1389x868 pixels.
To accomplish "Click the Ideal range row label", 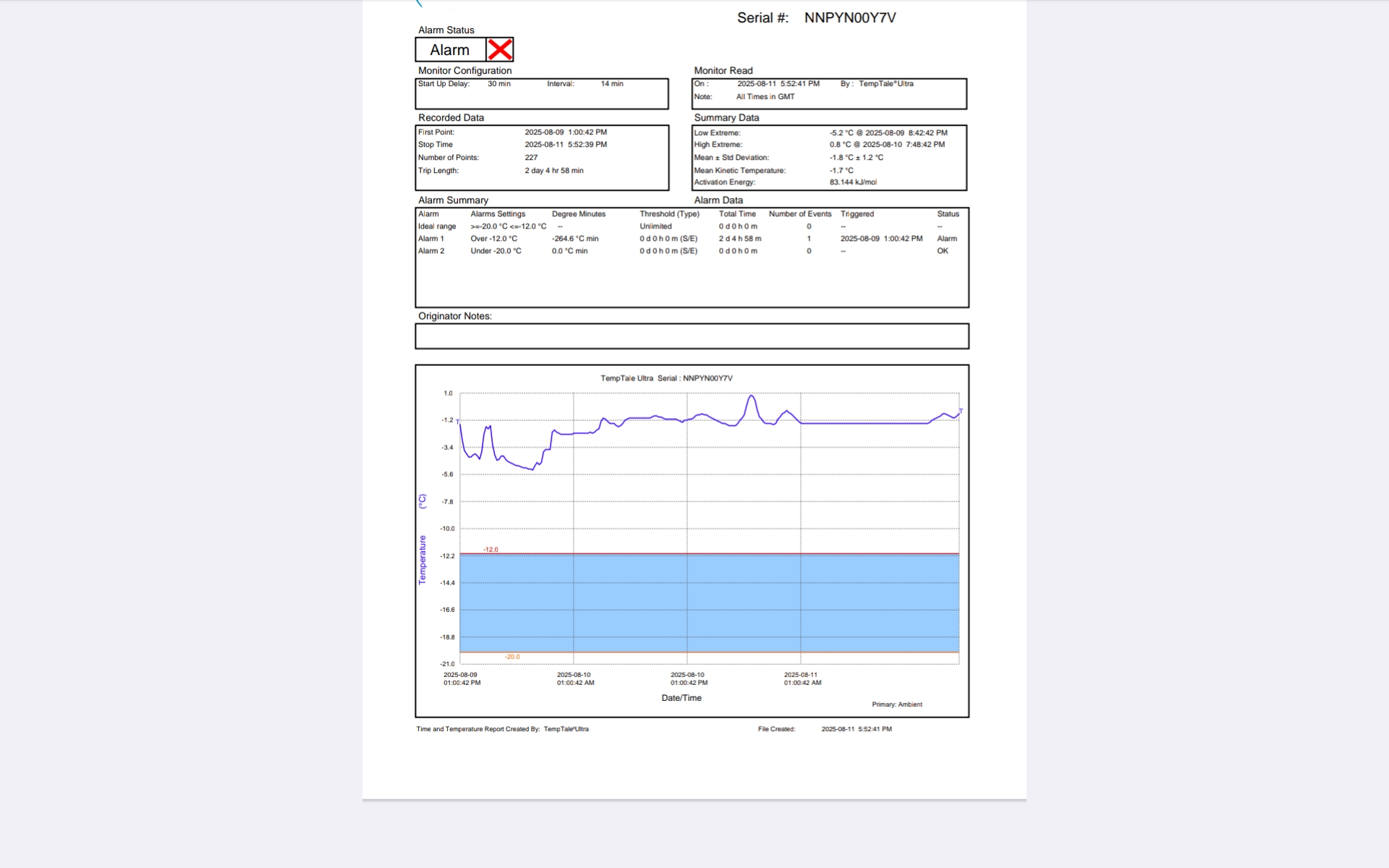I will (x=437, y=226).
